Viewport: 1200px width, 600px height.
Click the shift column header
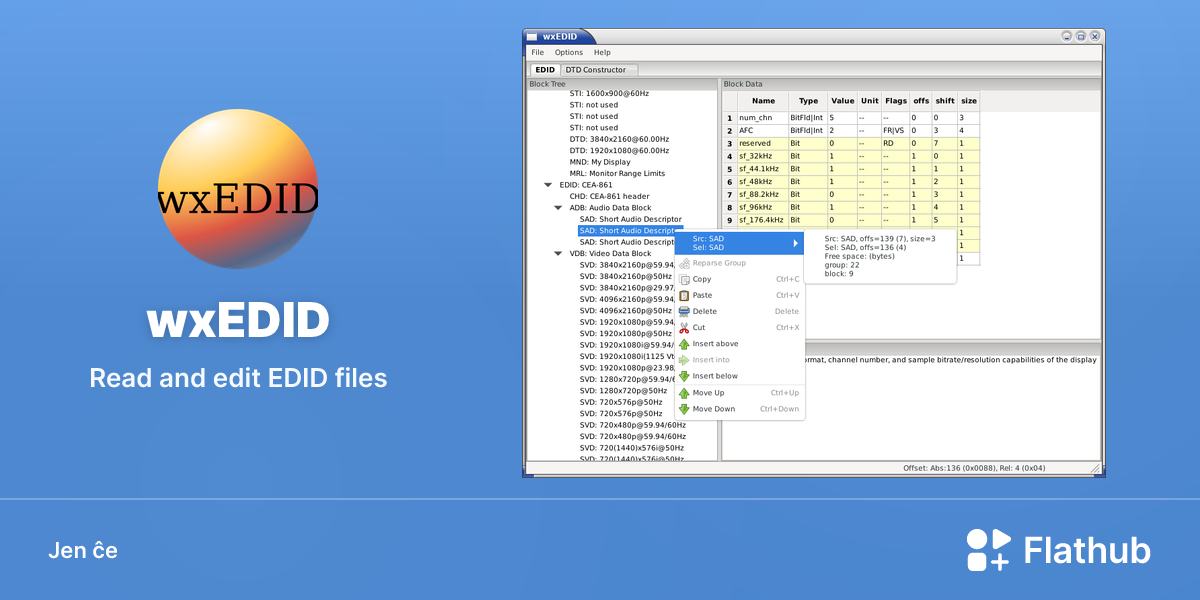pyautogui.click(x=945, y=101)
